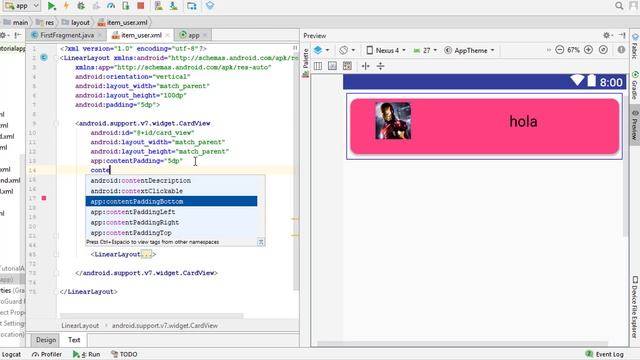Open the Gradle side panel
The image size is (640, 360).
[x=635, y=86]
